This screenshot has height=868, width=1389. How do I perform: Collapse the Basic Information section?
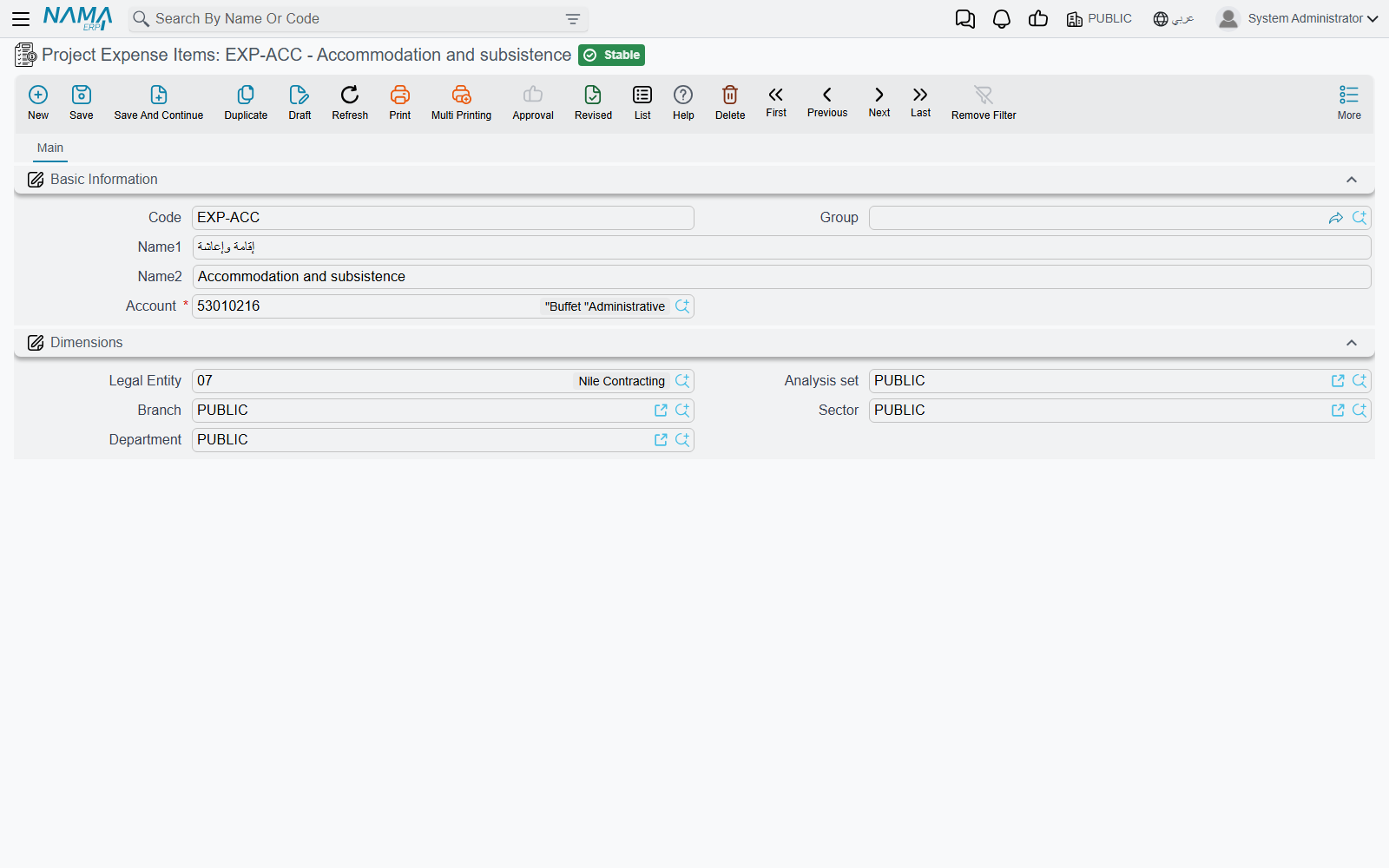(1352, 180)
